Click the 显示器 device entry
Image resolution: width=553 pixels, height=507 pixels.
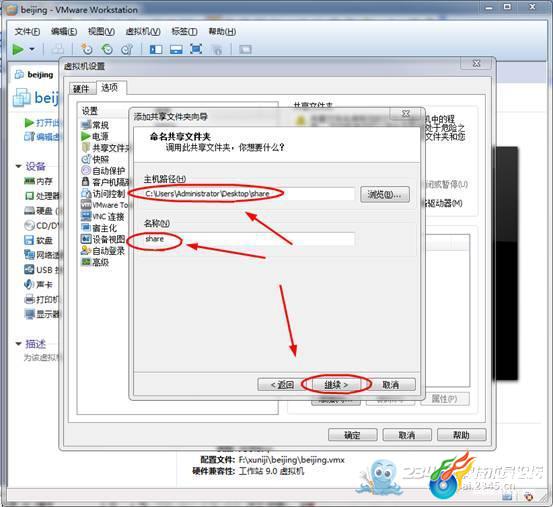pyautogui.click(x=42, y=314)
